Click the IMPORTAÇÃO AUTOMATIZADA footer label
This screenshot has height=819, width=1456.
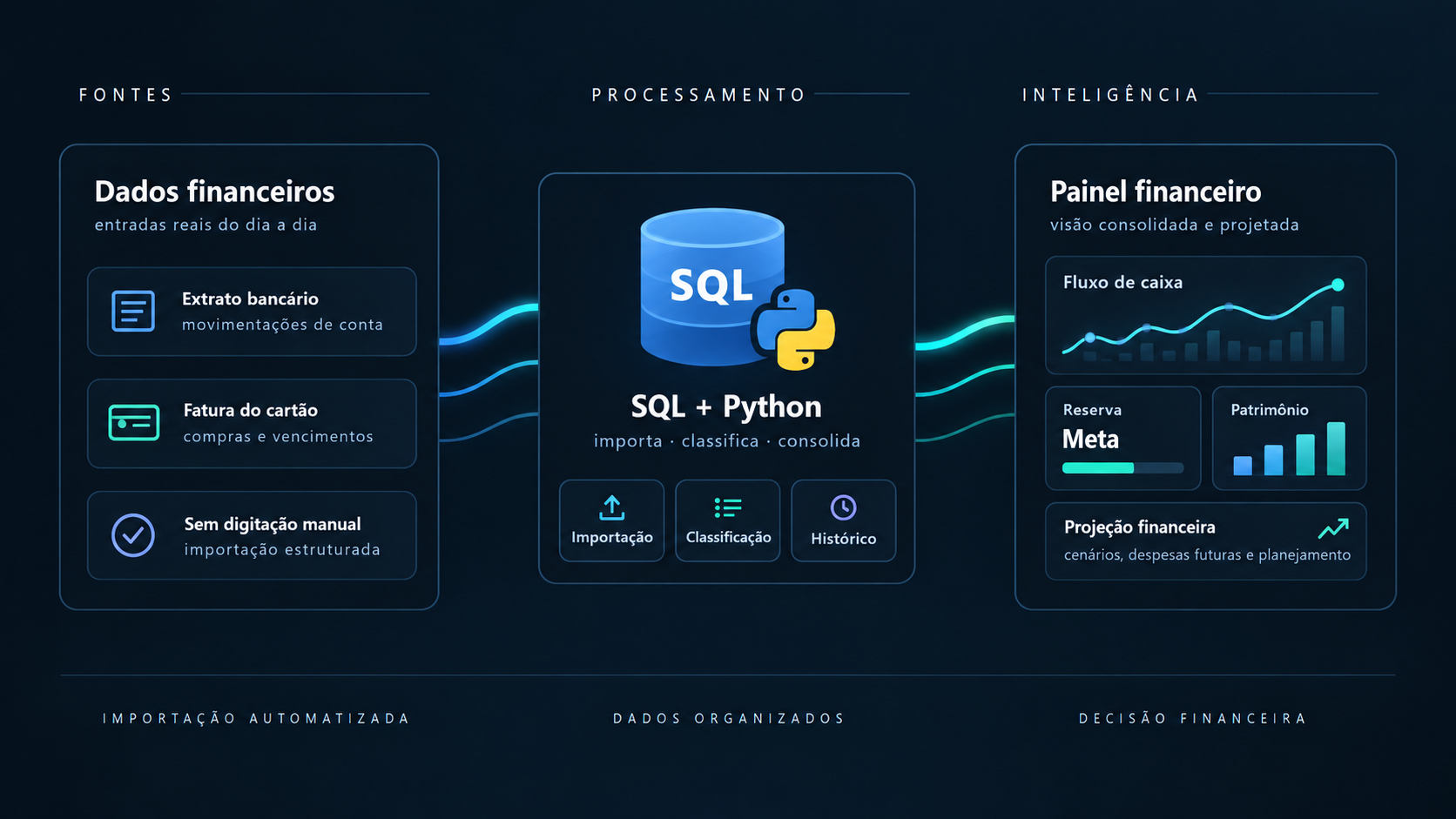[x=256, y=718]
